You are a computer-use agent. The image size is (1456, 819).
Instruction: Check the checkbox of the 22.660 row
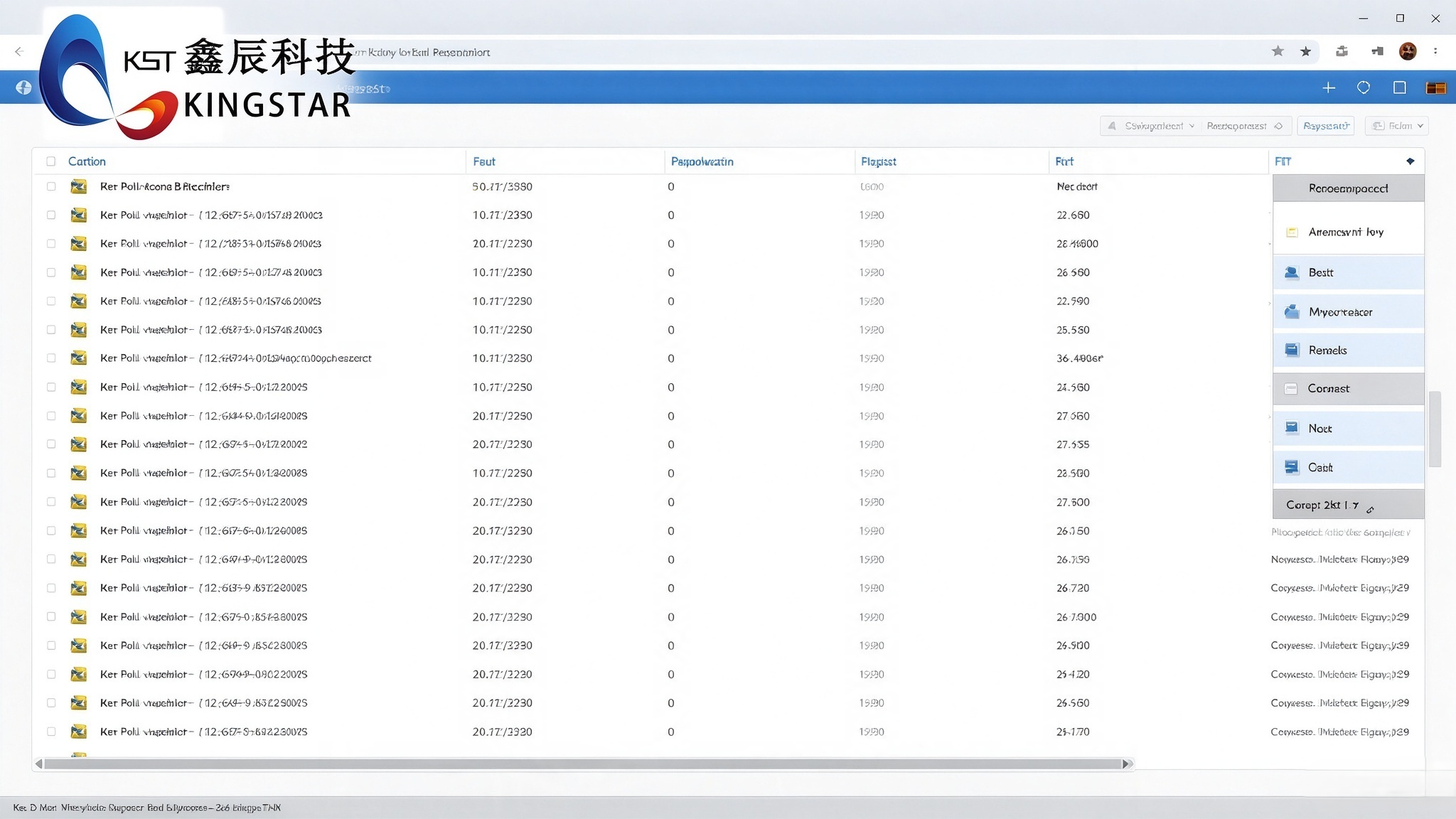click(x=51, y=215)
